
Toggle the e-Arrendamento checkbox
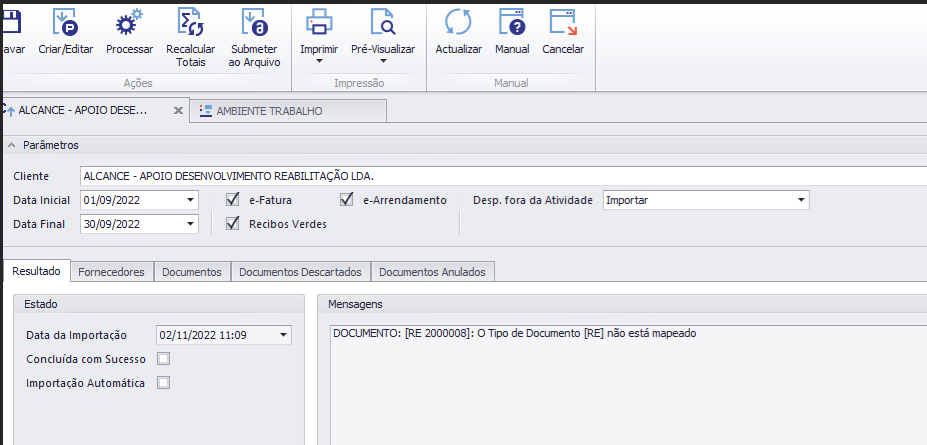coord(347,200)
